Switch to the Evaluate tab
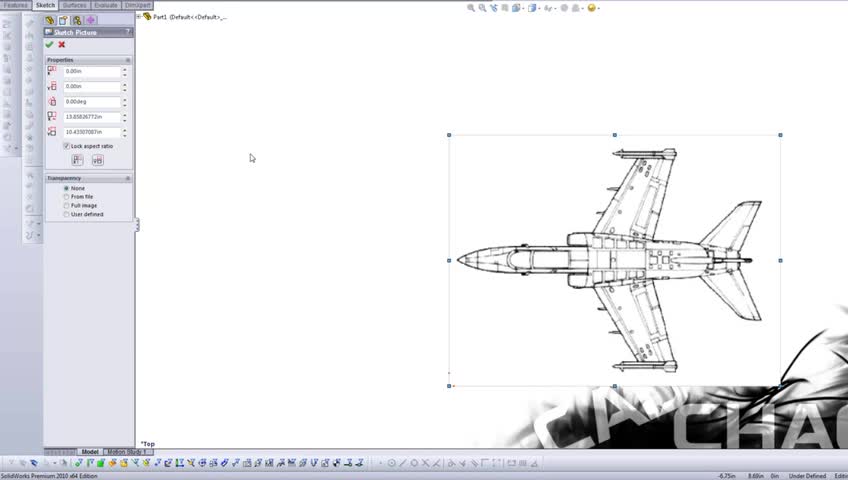 pyautogui.click(x=106, y=5)
